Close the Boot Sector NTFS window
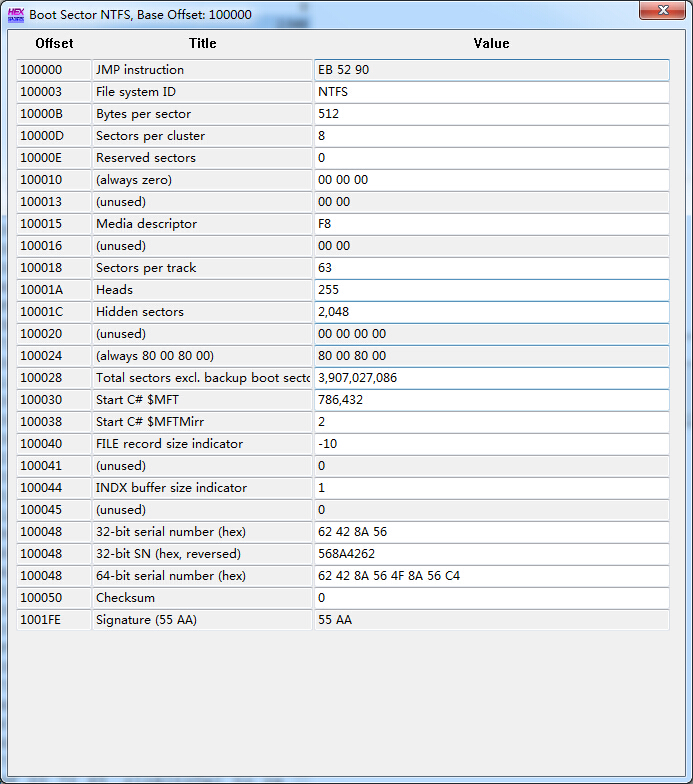This screenshot has width=693, height=784. tap(662, 11)
